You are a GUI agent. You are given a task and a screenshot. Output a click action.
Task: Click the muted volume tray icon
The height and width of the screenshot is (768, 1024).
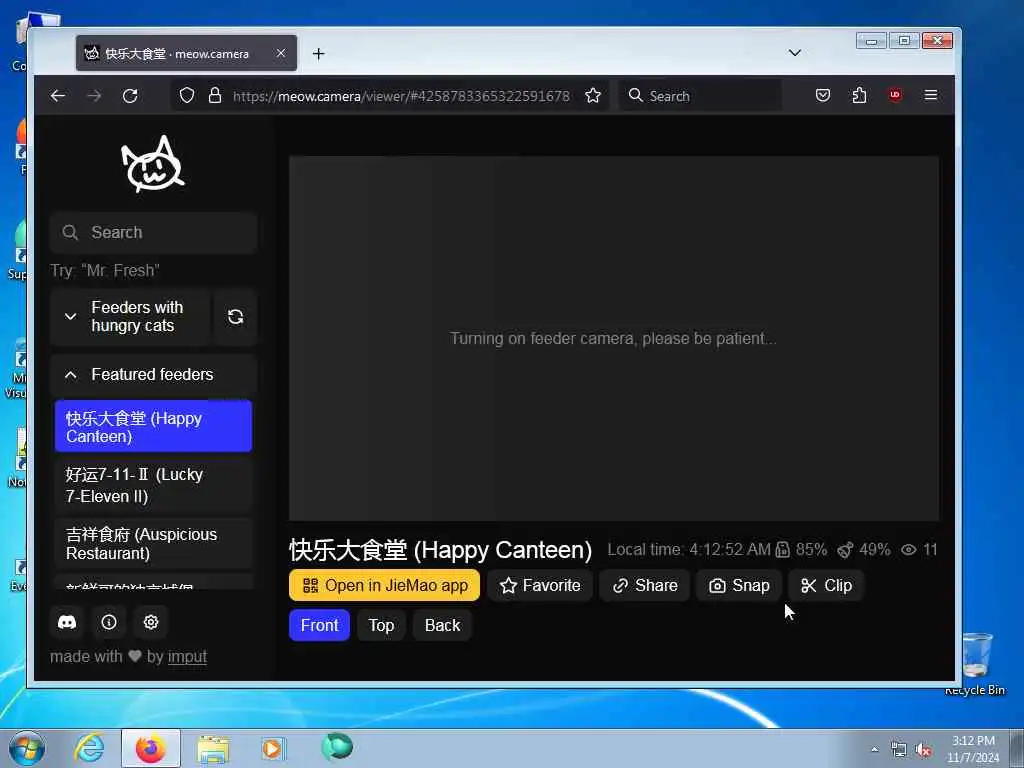click(x=923, y=750)
